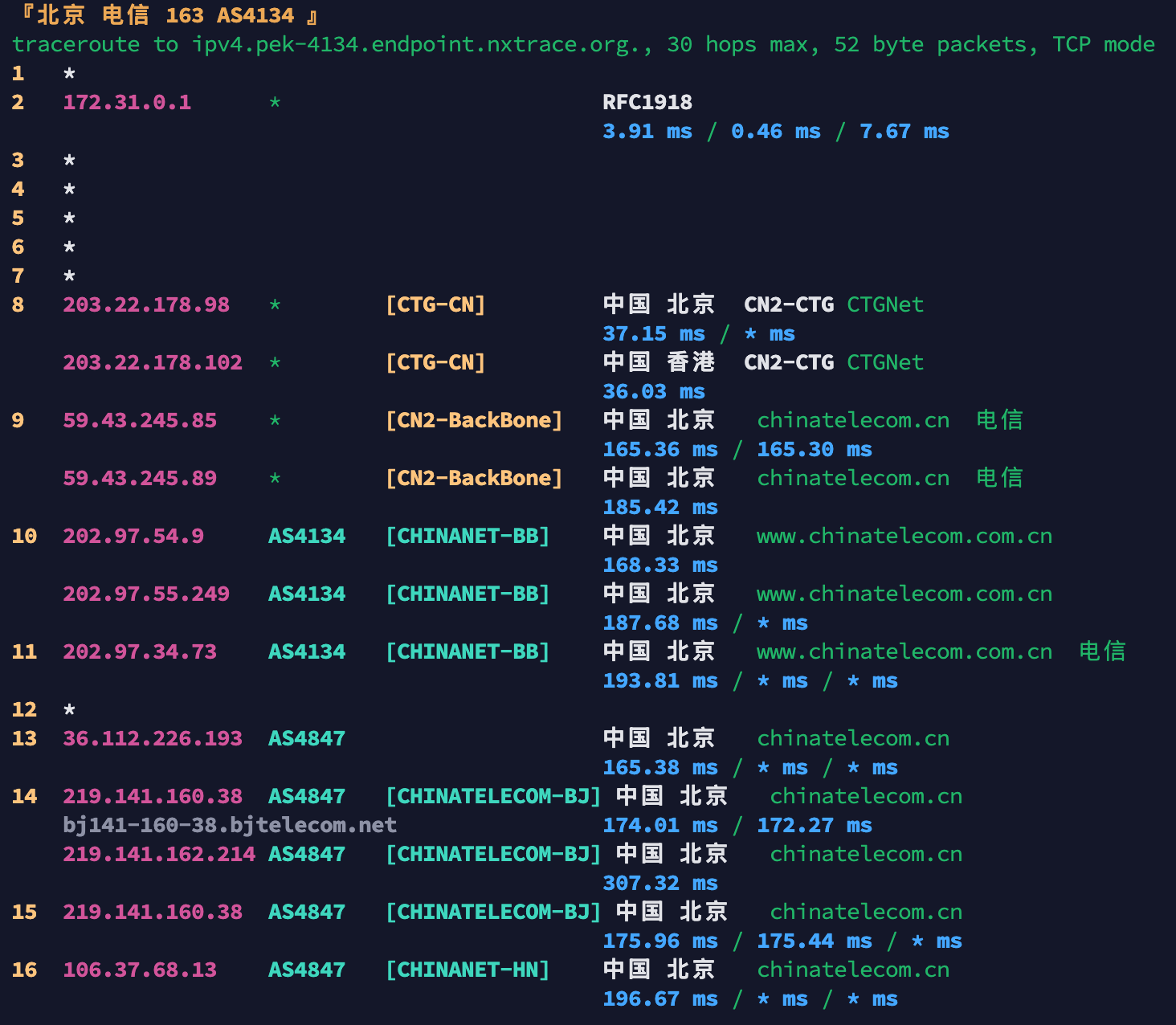Click "中国 香港" location text
The height and width of the screenshot is (1025, 1176).
tap(659, 362)
